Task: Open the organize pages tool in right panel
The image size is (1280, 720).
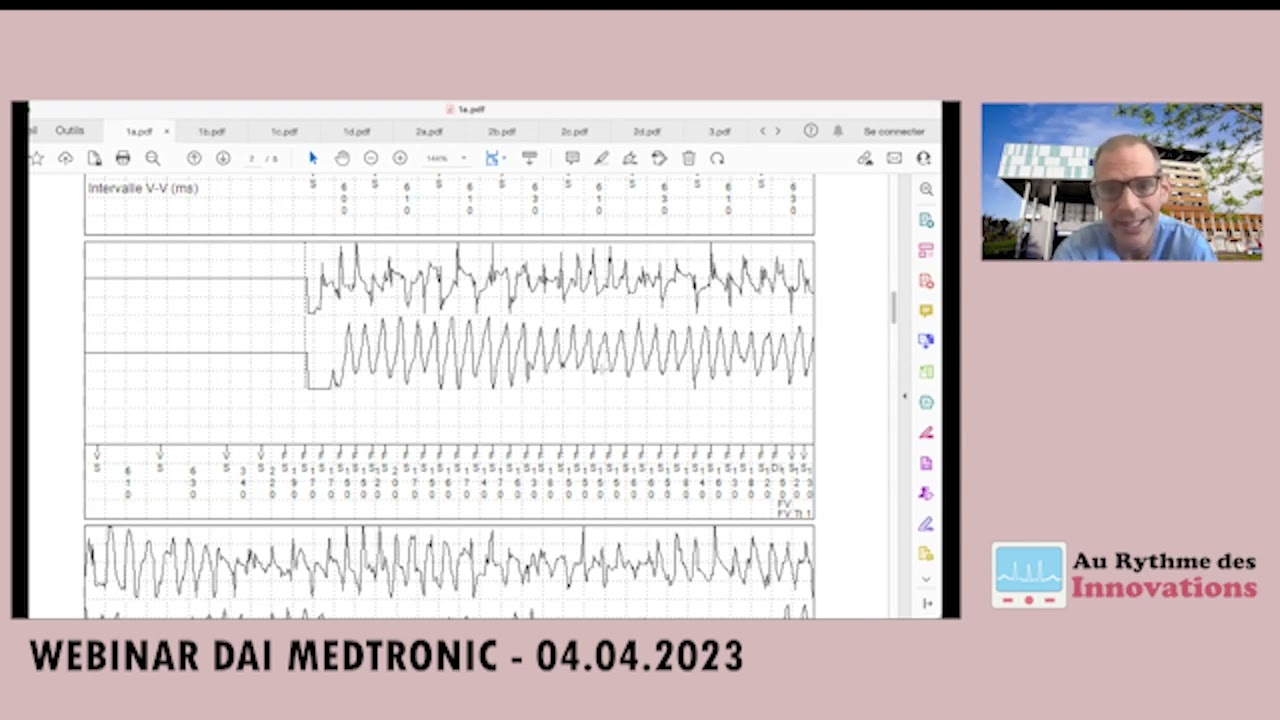Action: (926, 250)
